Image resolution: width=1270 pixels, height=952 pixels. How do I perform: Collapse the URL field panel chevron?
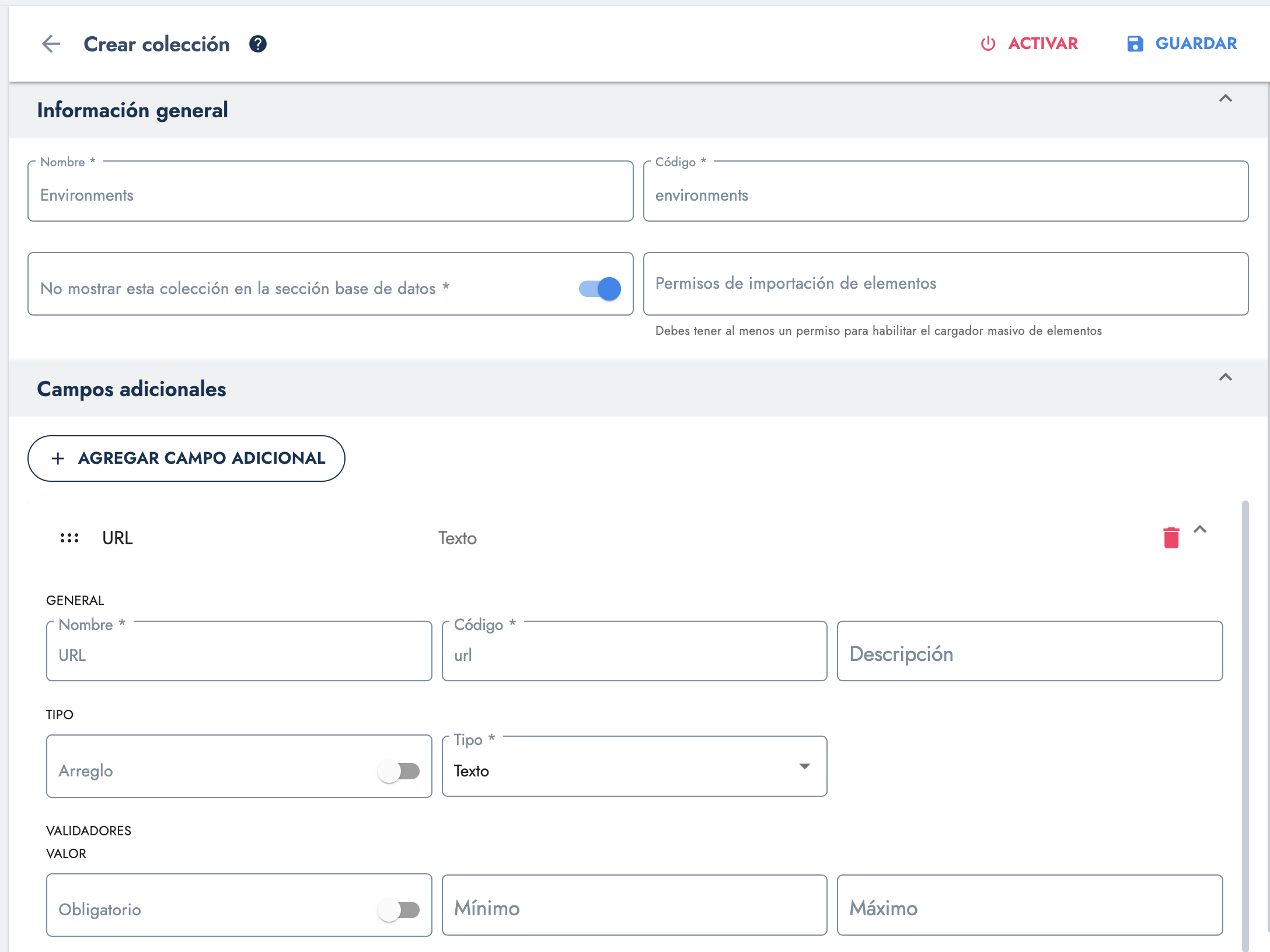click(1200, 530)
